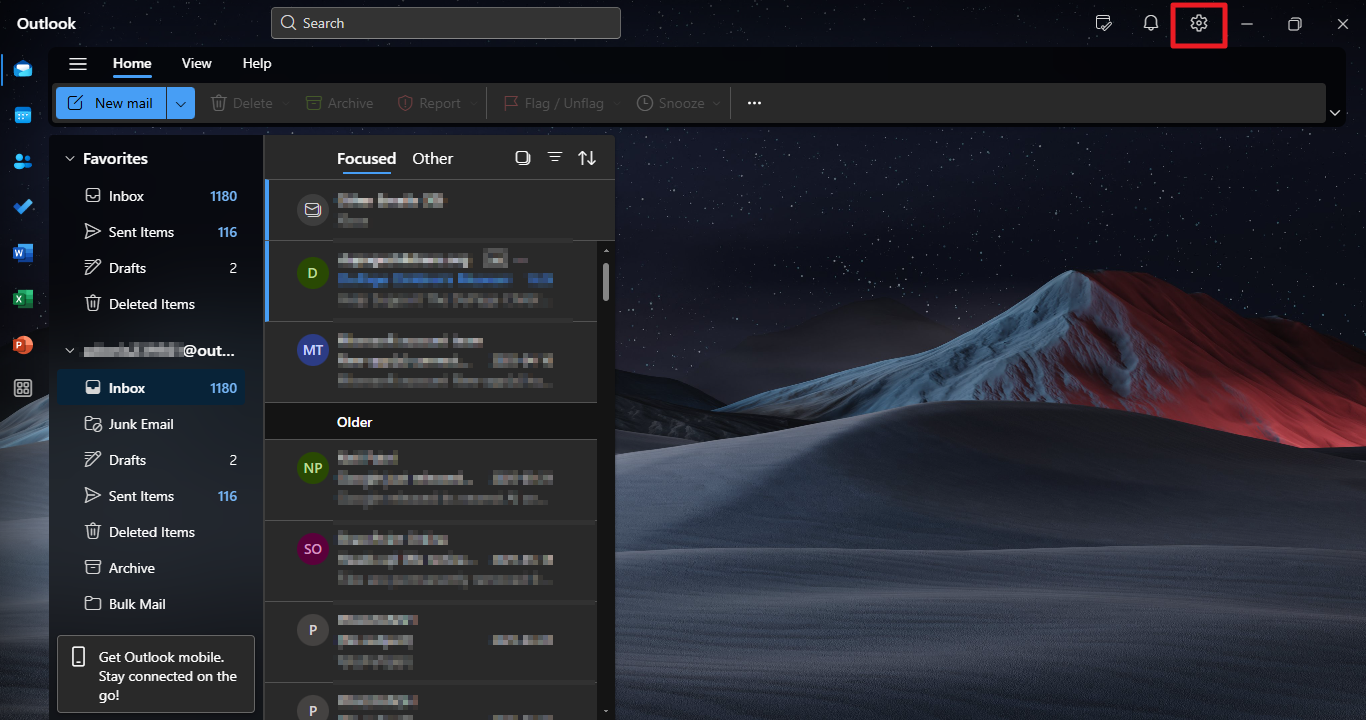Launch Word from the sidebar
The height and width of the screenshot is (720, 1366).
pos(22,253)
